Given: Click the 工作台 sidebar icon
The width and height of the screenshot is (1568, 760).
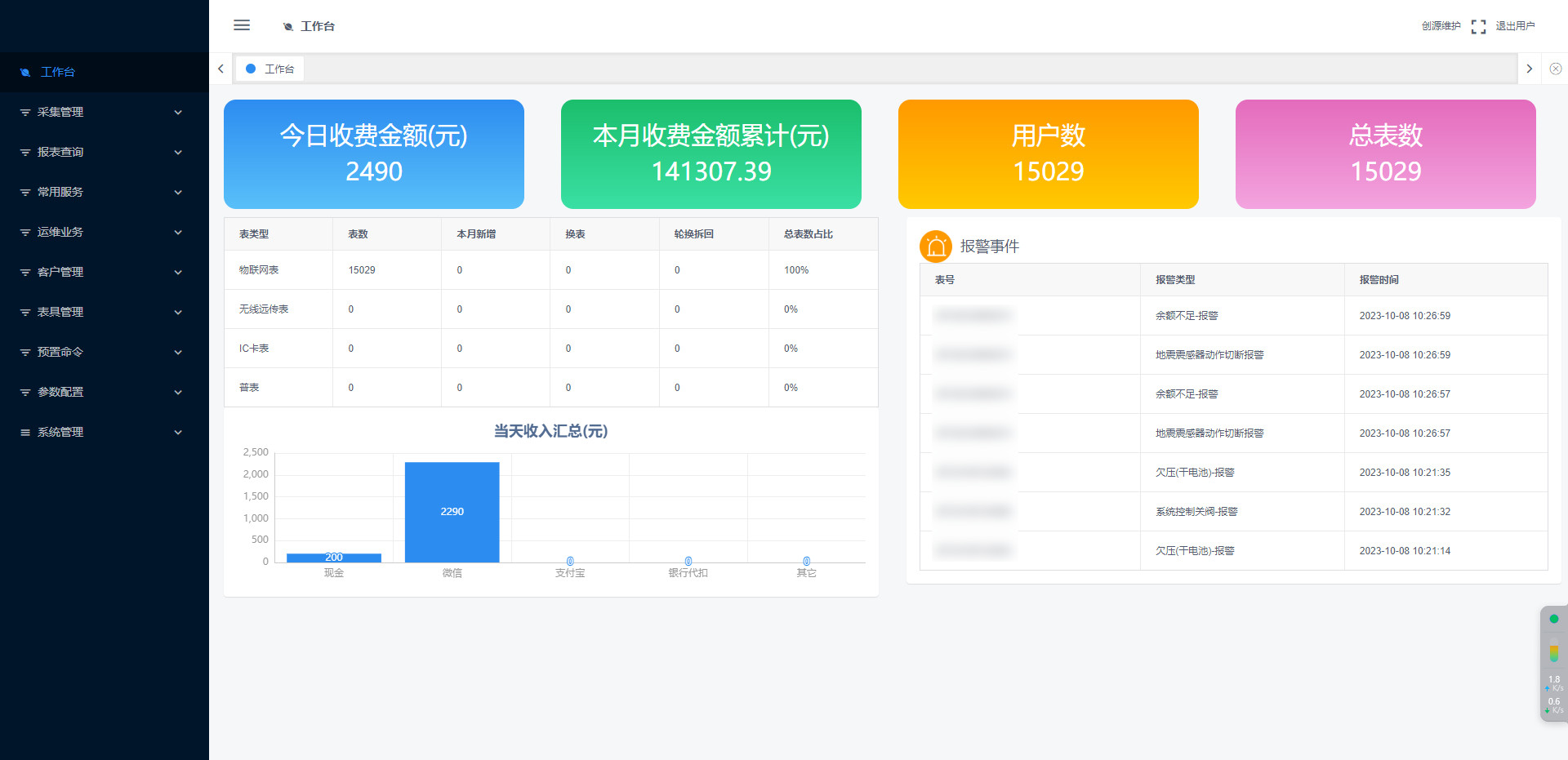Looking at the screenshot, I should (x=25, y=73).
